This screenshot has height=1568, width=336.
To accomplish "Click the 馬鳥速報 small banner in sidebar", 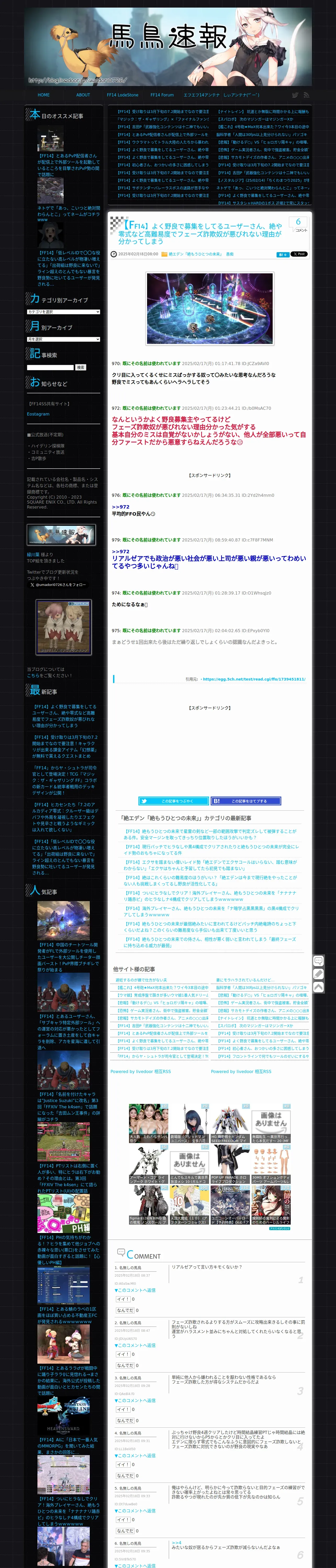I will (x=61, y=535).
